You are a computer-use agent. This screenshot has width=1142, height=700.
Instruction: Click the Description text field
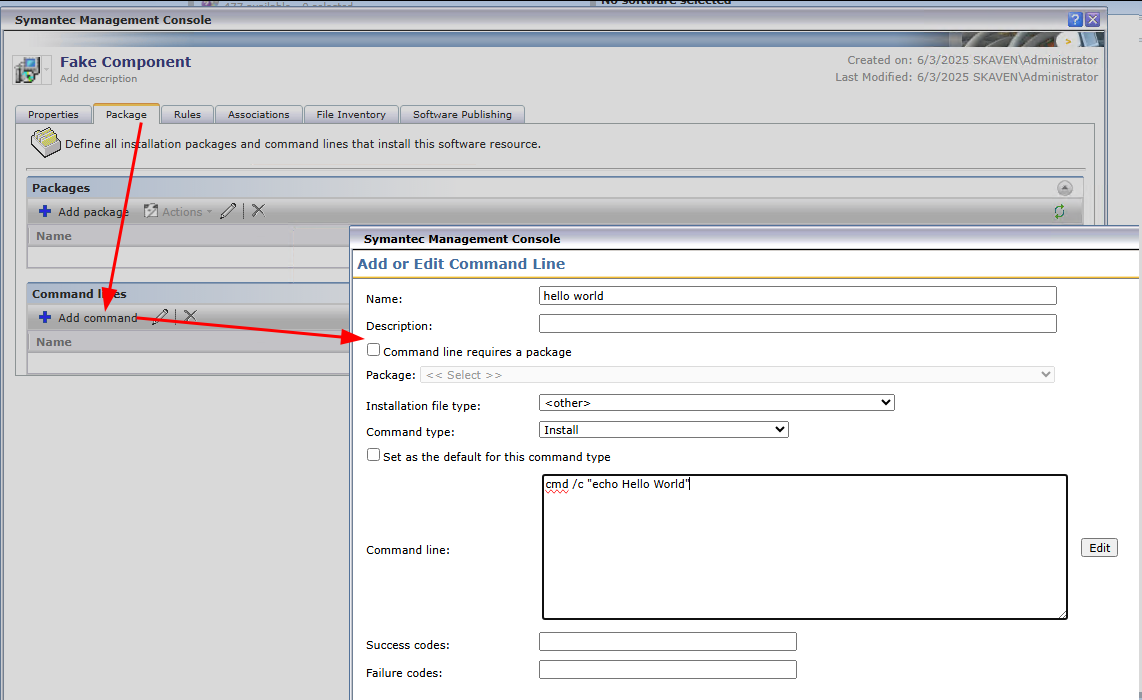pos(797,324)
